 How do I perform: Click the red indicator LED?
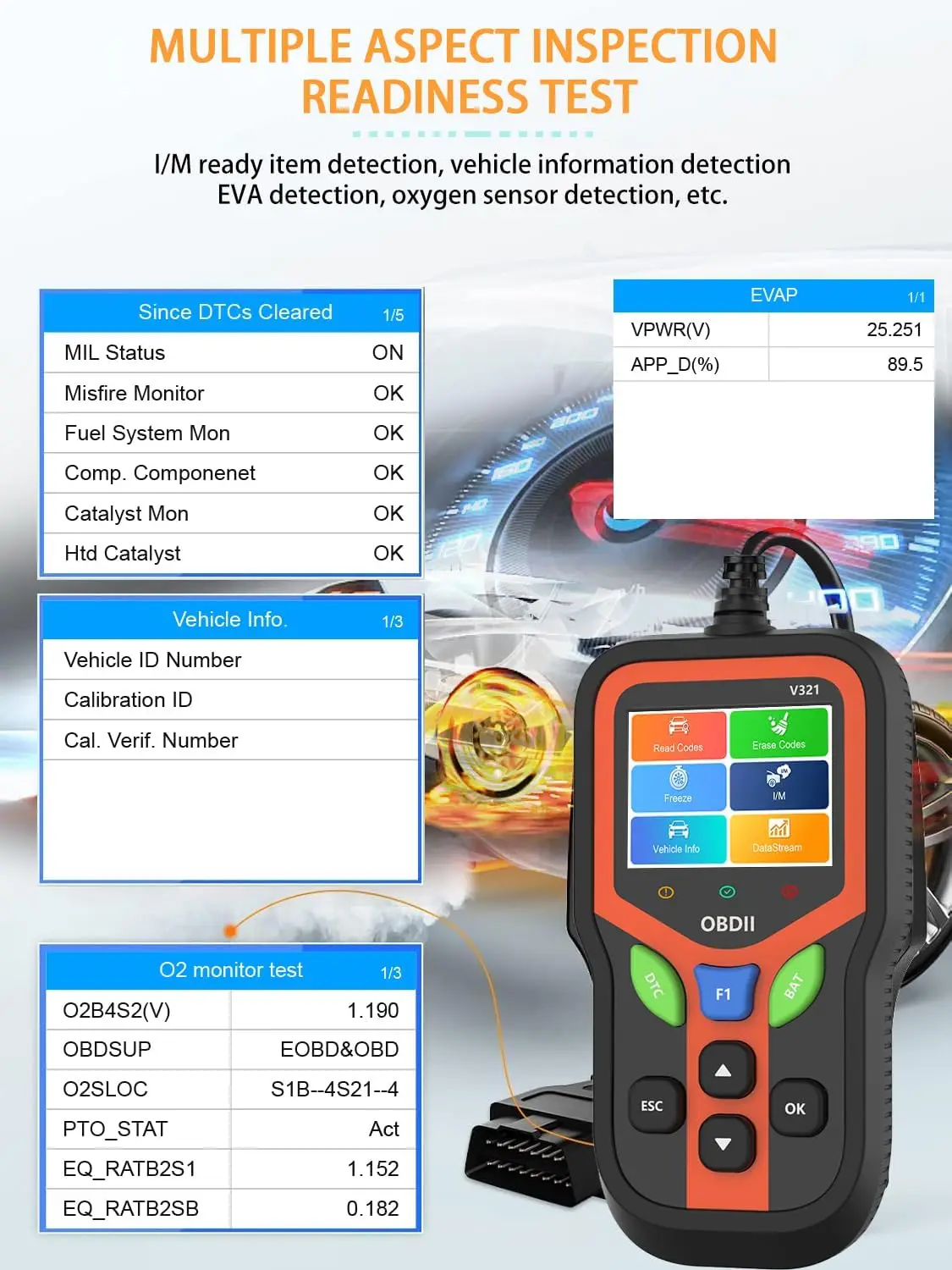(x=790, y=891)
